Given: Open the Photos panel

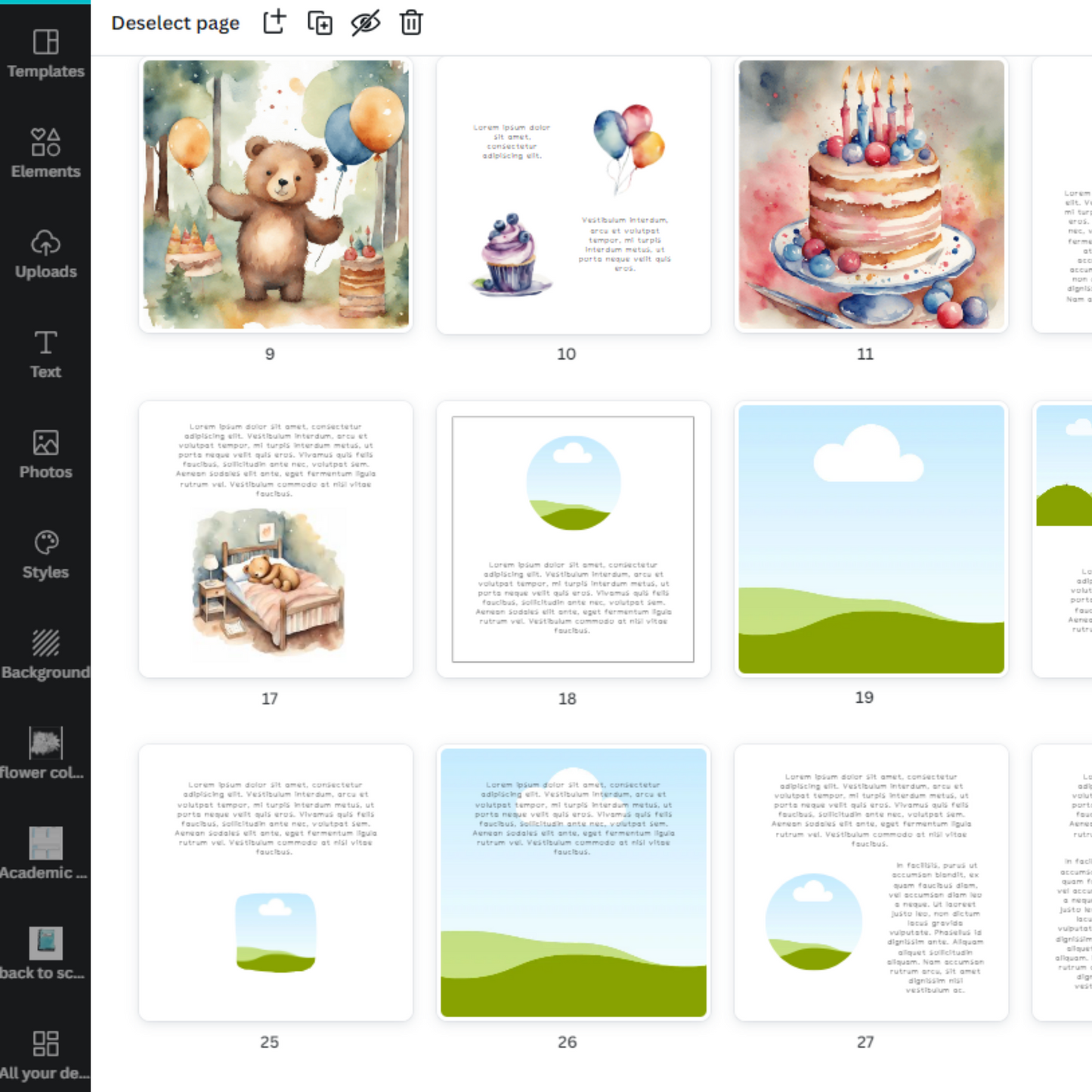Looking at the screenshot, I should point(45,454).
